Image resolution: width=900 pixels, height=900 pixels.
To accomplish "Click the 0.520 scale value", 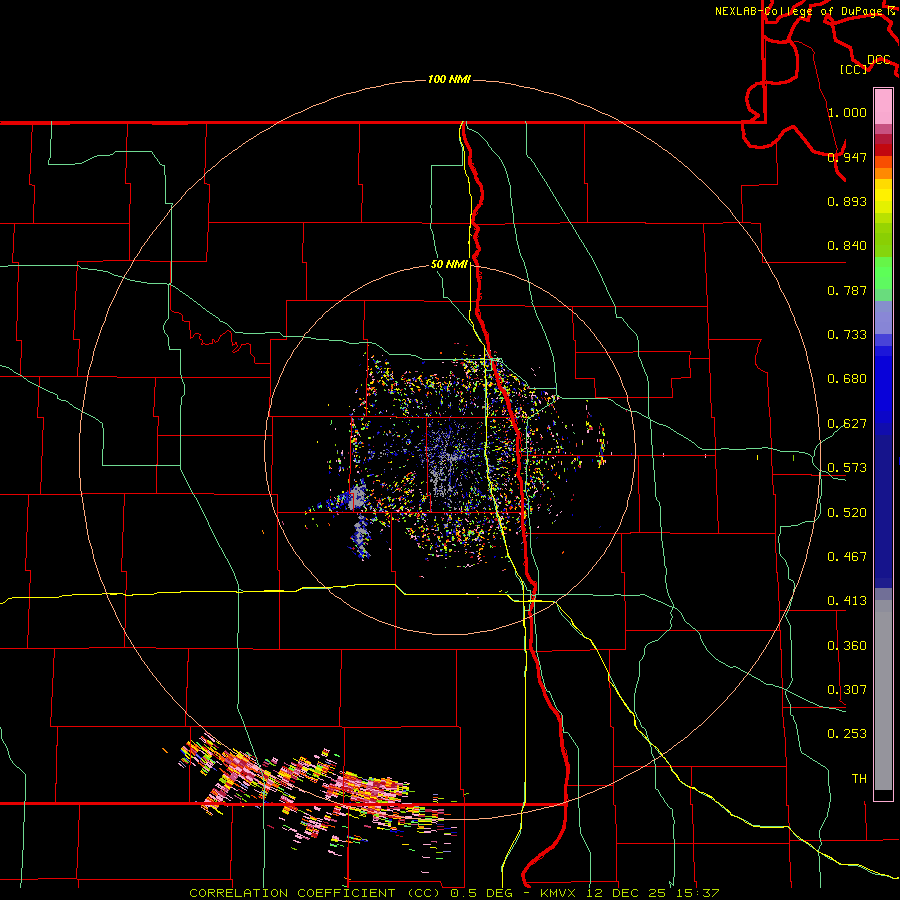I will click(847, 513).
